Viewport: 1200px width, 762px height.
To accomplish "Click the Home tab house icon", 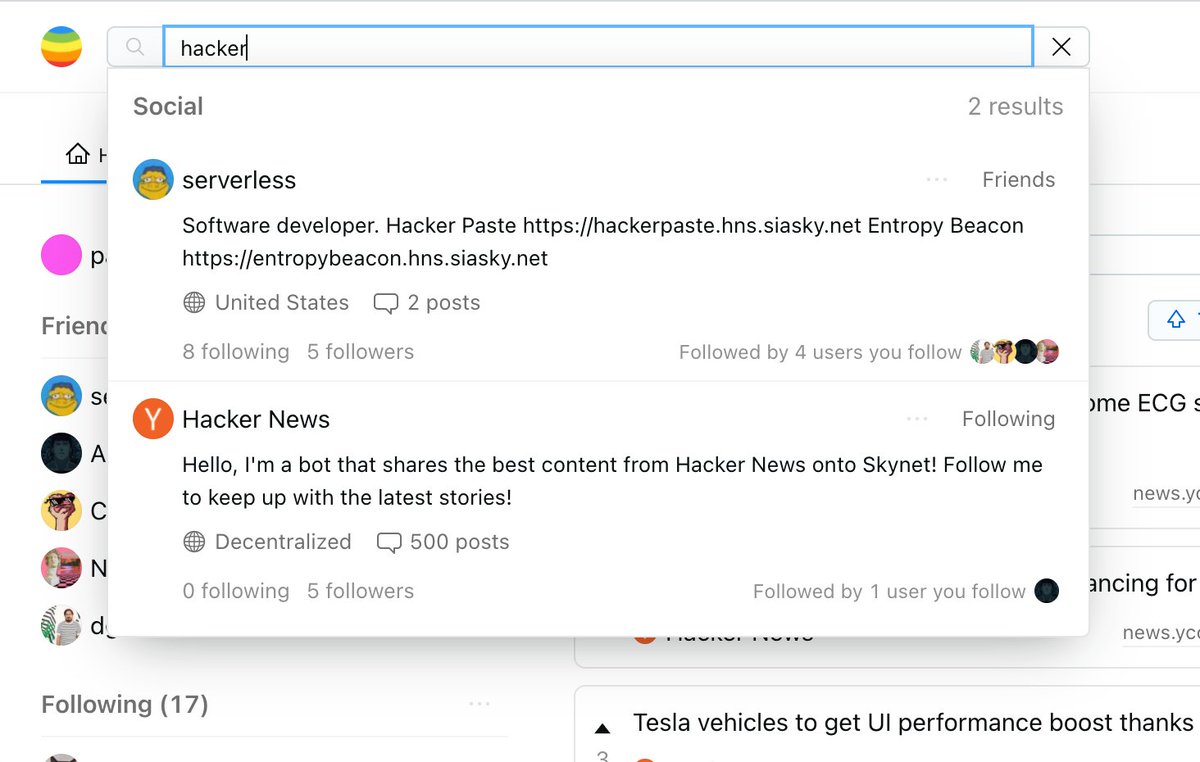I will (x=77, y=154).
